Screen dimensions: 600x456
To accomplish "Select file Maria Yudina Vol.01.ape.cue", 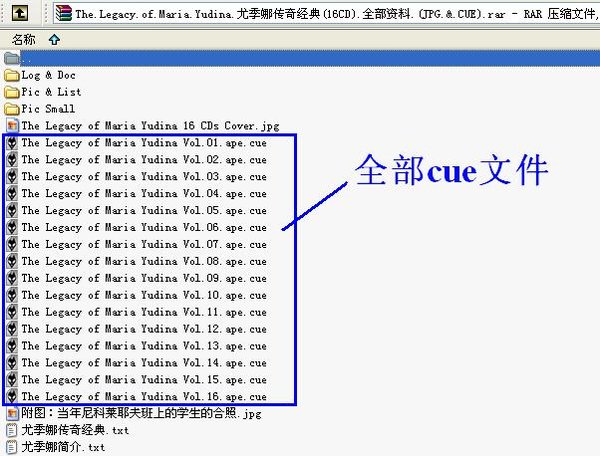I will 144,143.
